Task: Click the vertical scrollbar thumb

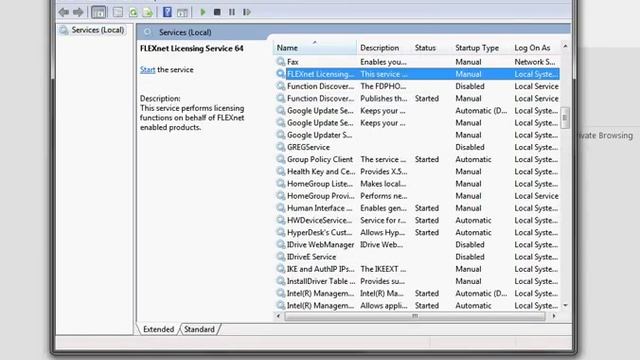Action: coord(565,118)
